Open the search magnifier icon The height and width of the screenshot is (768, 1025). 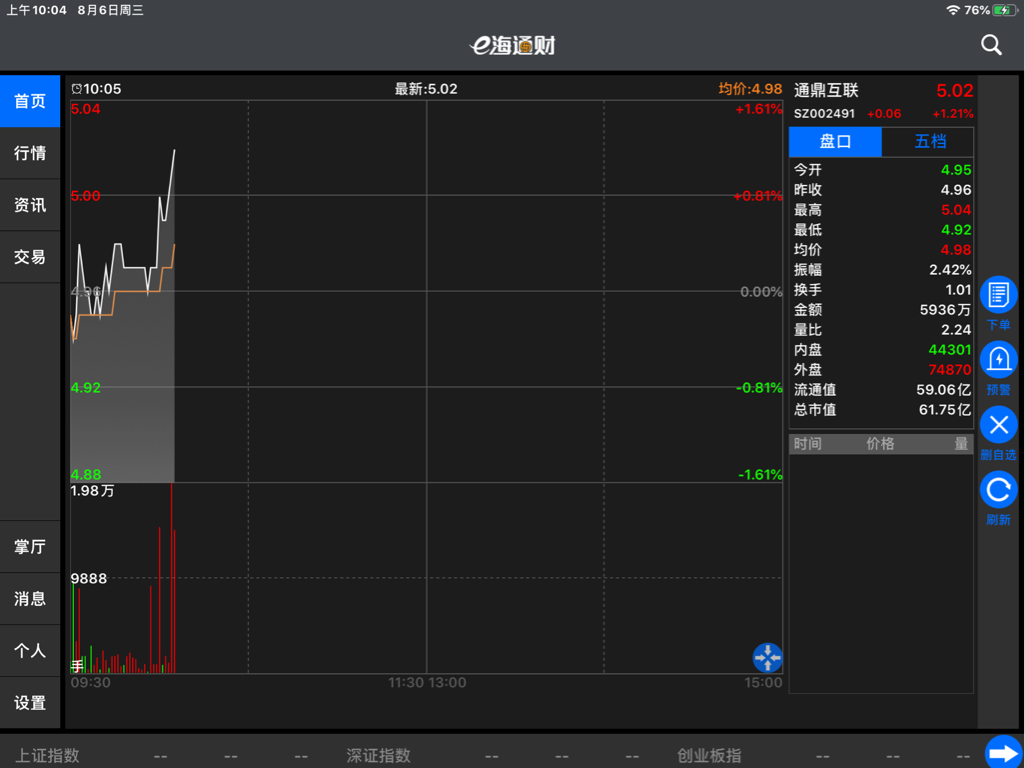[991, 45]
